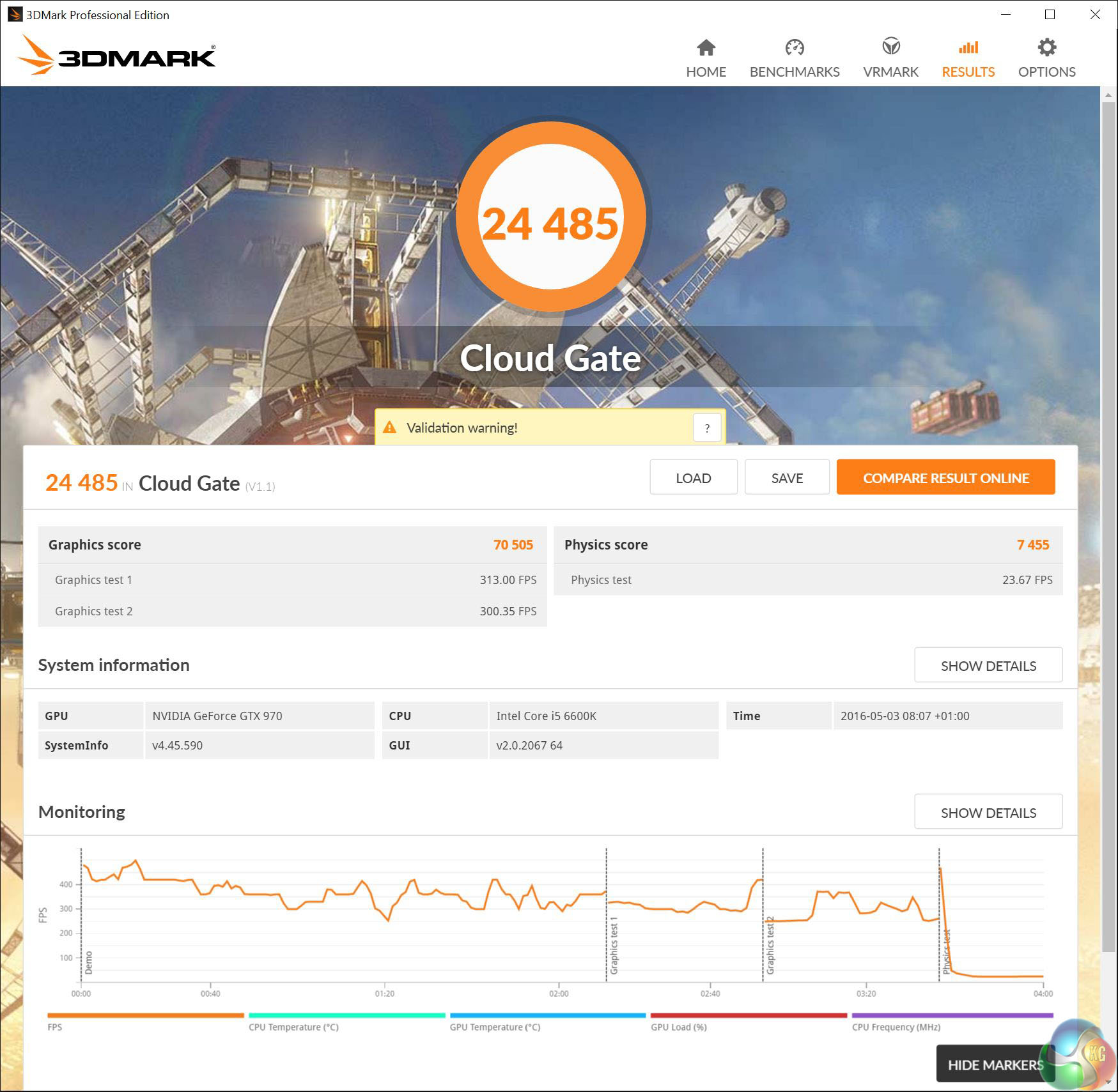
Task: Click the FPS legend label
Action: [55, 1027]
